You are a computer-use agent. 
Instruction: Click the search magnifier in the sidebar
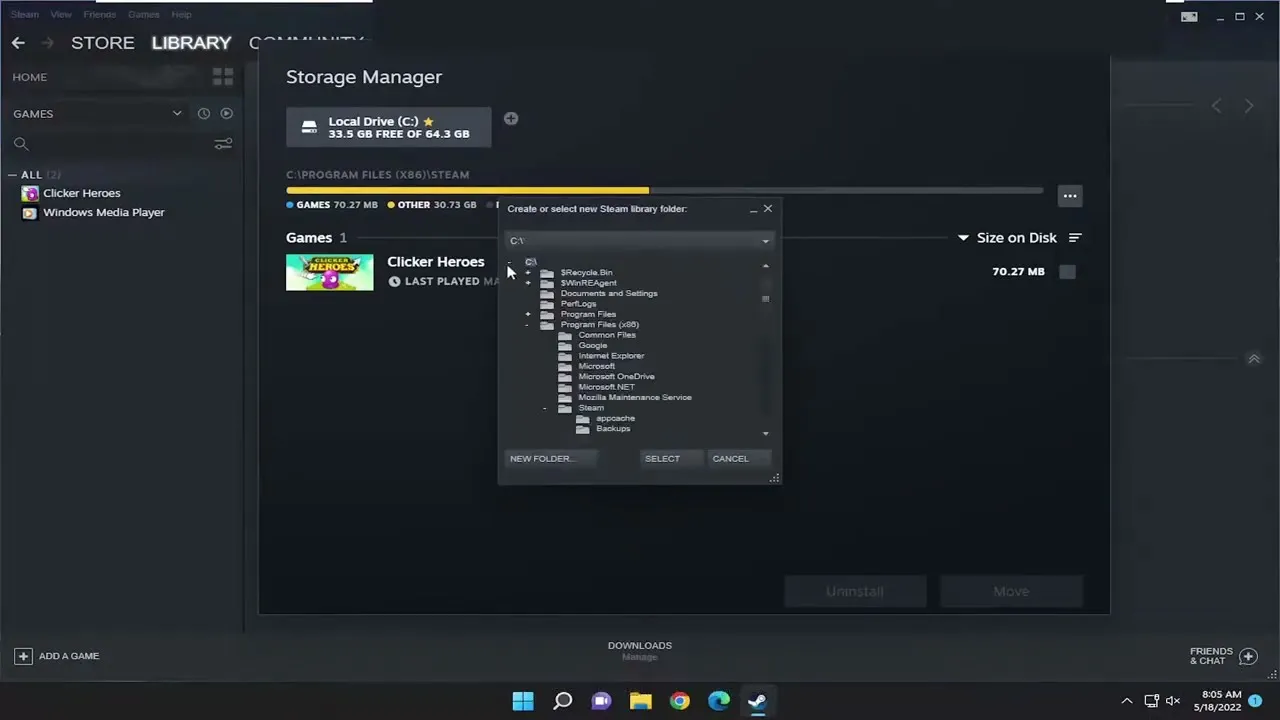[20, 144]
